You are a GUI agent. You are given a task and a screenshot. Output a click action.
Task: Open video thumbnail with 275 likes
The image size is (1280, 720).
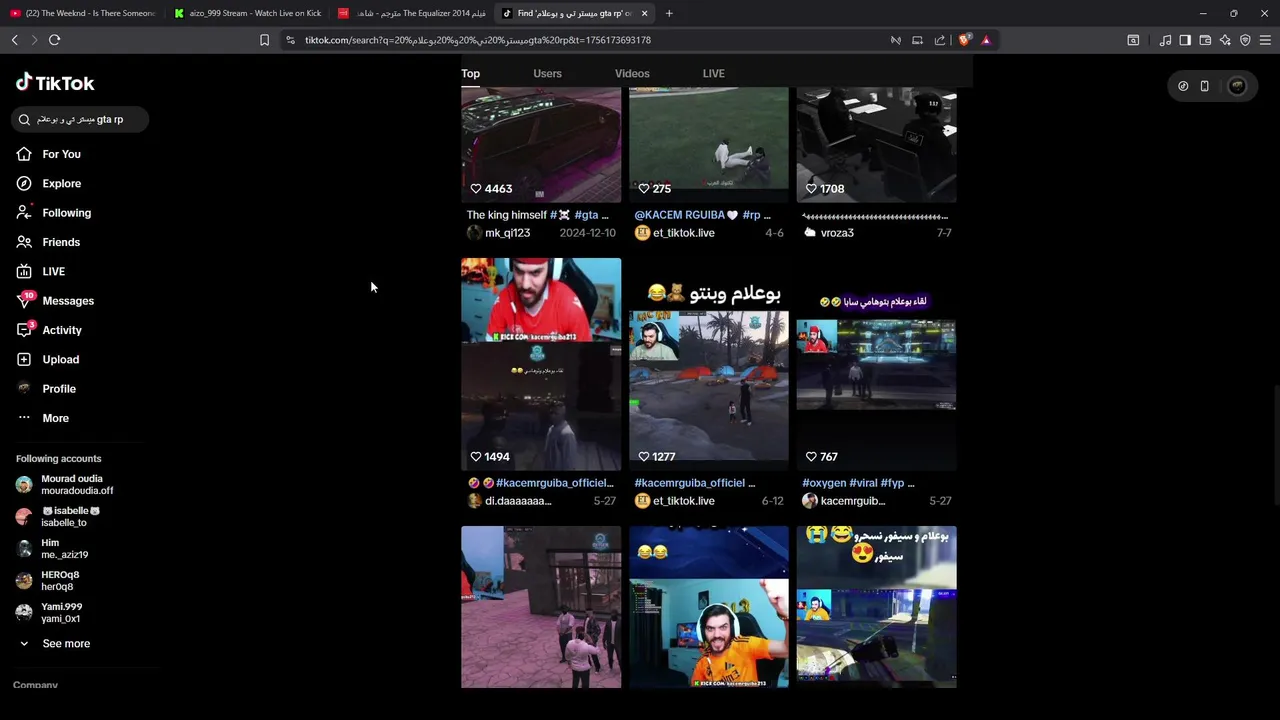click(709, 144)
